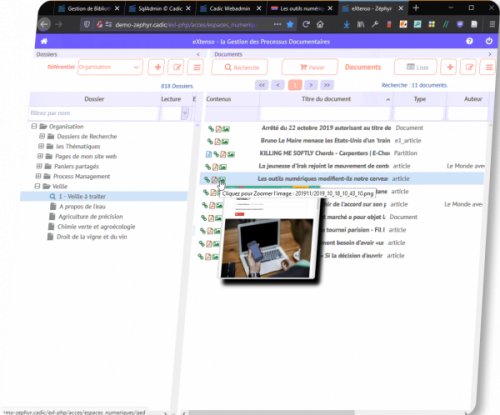Open Firefox application menu
The height and width of the screenshot is (415, 500).
pyautogui.click(x=492, y=24)
